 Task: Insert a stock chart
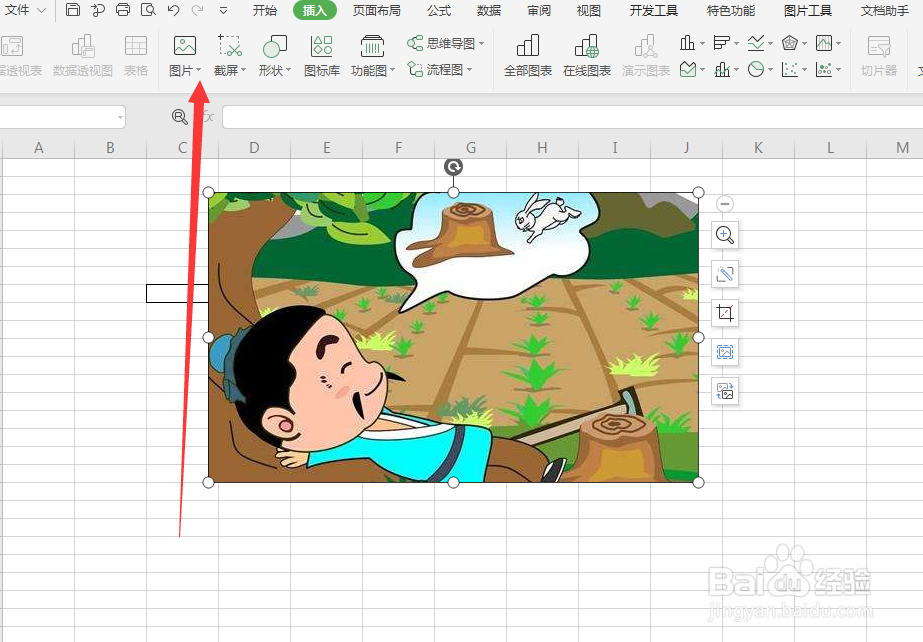point(824,42)
